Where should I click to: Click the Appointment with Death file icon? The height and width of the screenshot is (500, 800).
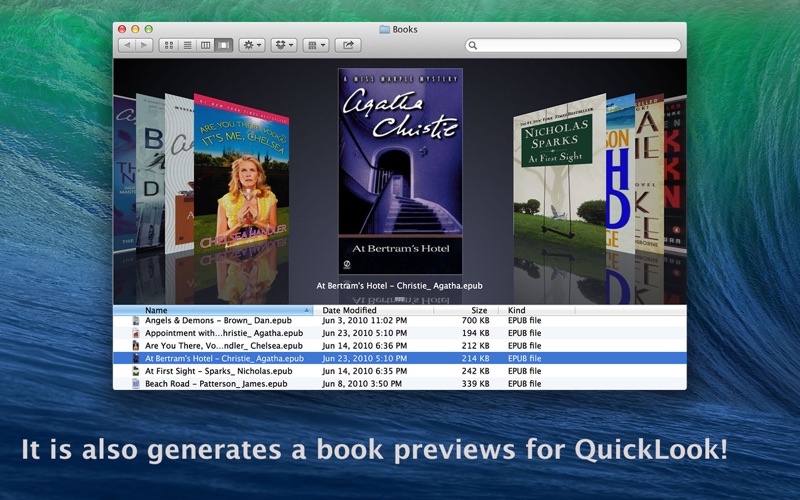tap(136, 333)
